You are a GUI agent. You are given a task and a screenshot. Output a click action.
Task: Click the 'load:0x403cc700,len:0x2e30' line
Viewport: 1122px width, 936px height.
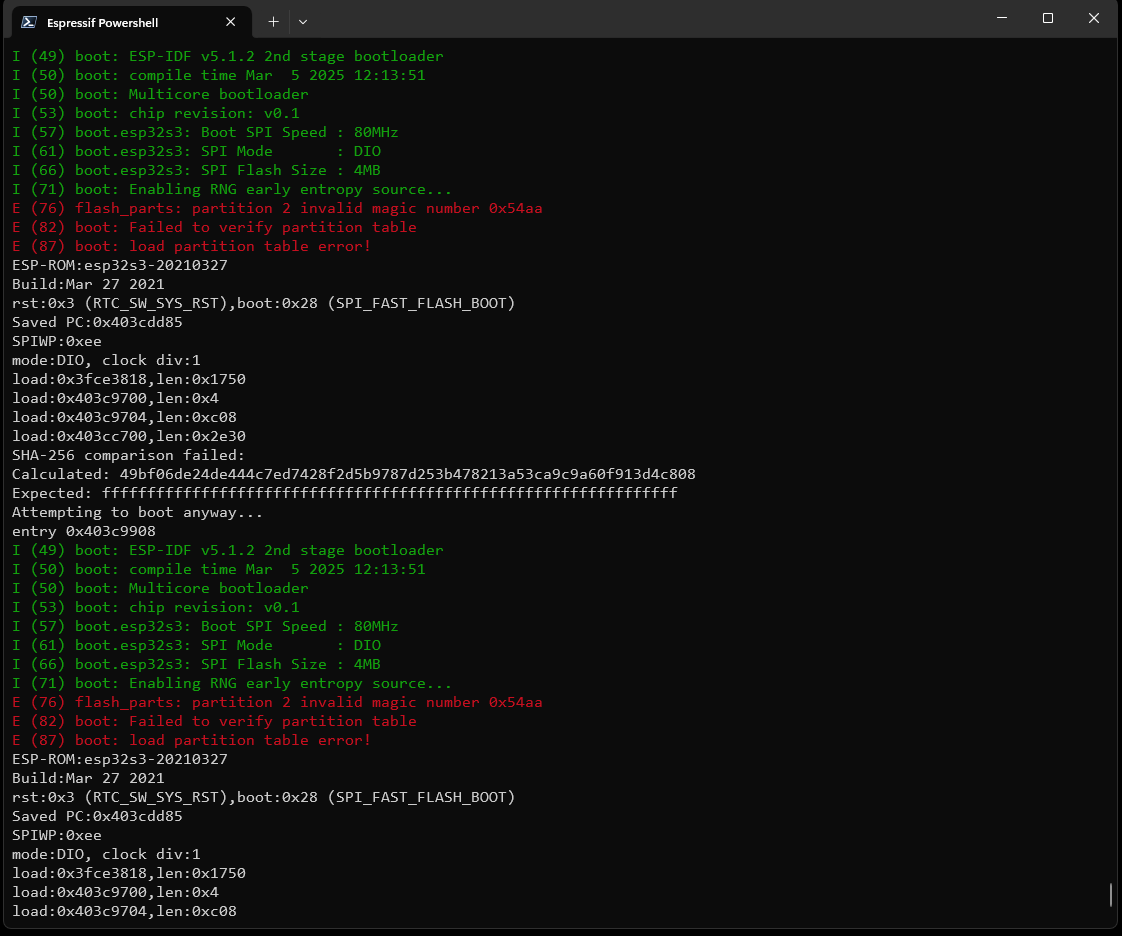(x=129, y=437)
